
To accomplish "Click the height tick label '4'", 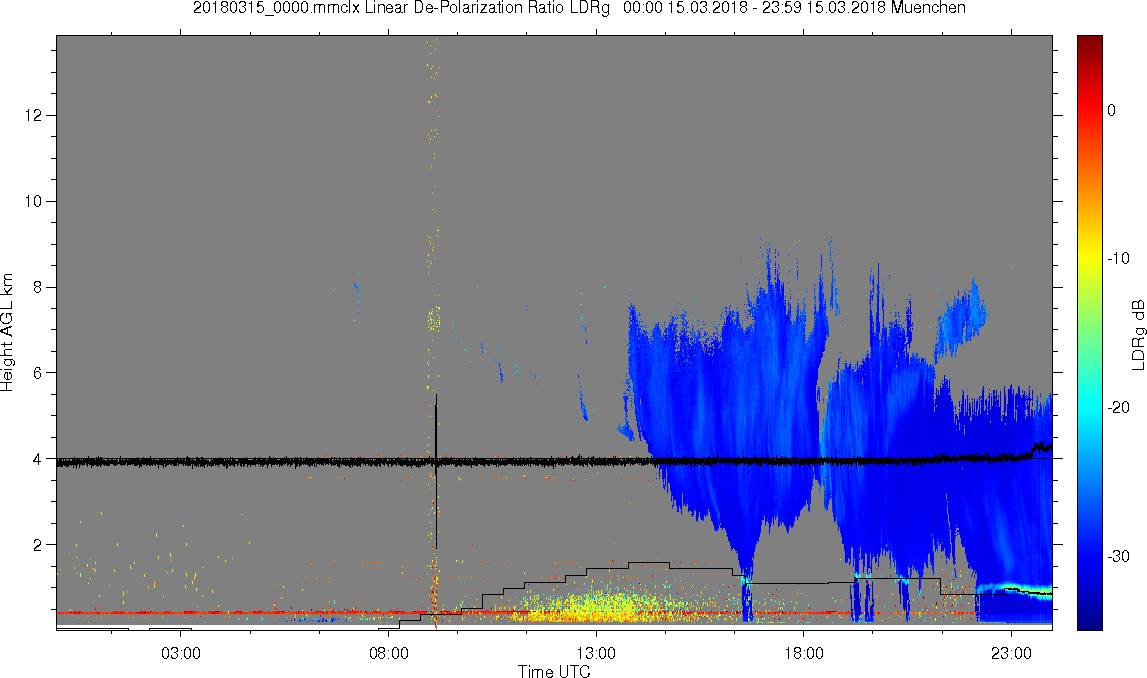I will [x=38, y=459].
